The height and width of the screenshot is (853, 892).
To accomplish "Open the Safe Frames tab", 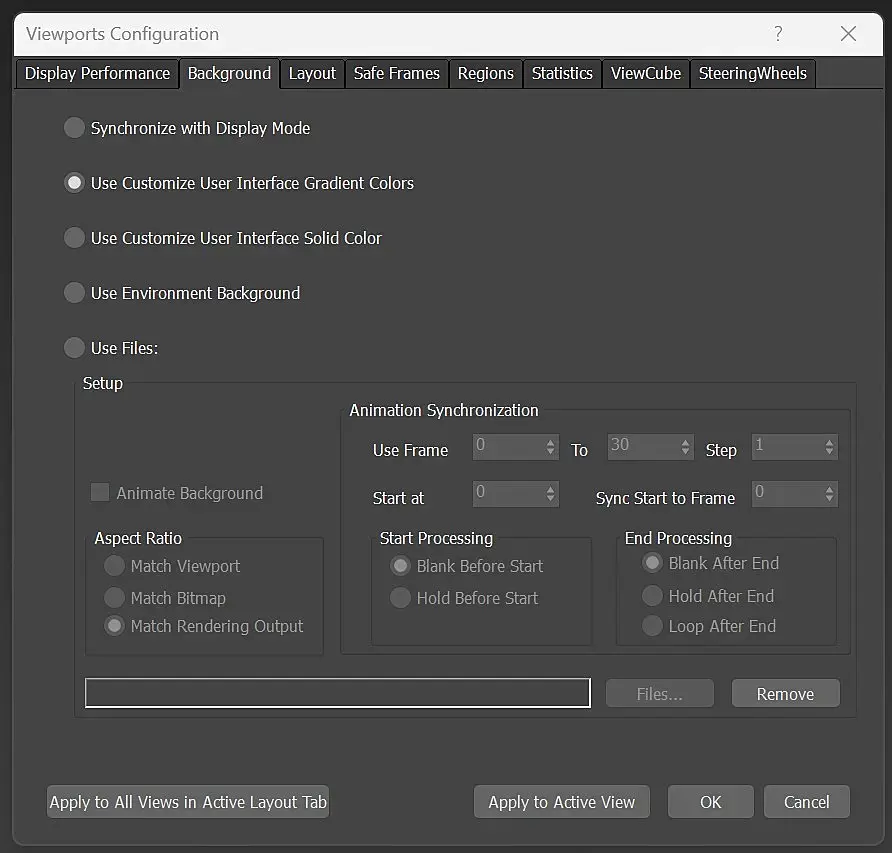I will [x=397, y=73].
